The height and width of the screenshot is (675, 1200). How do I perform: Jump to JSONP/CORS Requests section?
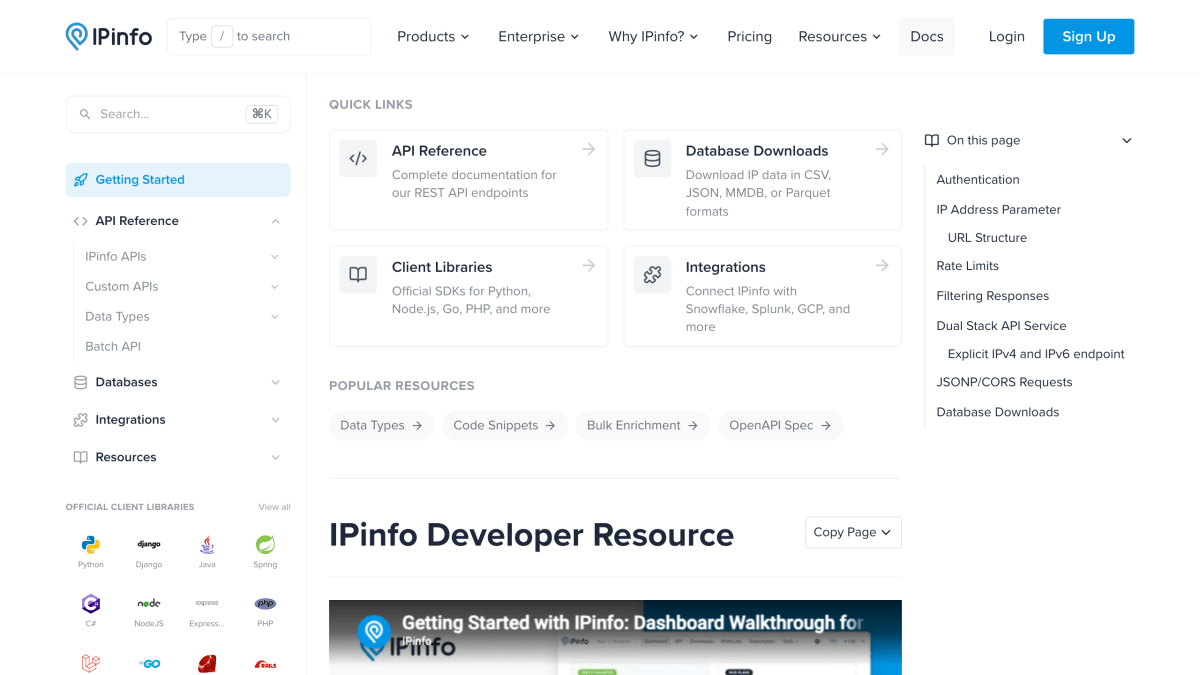(x=1004, y=382)
